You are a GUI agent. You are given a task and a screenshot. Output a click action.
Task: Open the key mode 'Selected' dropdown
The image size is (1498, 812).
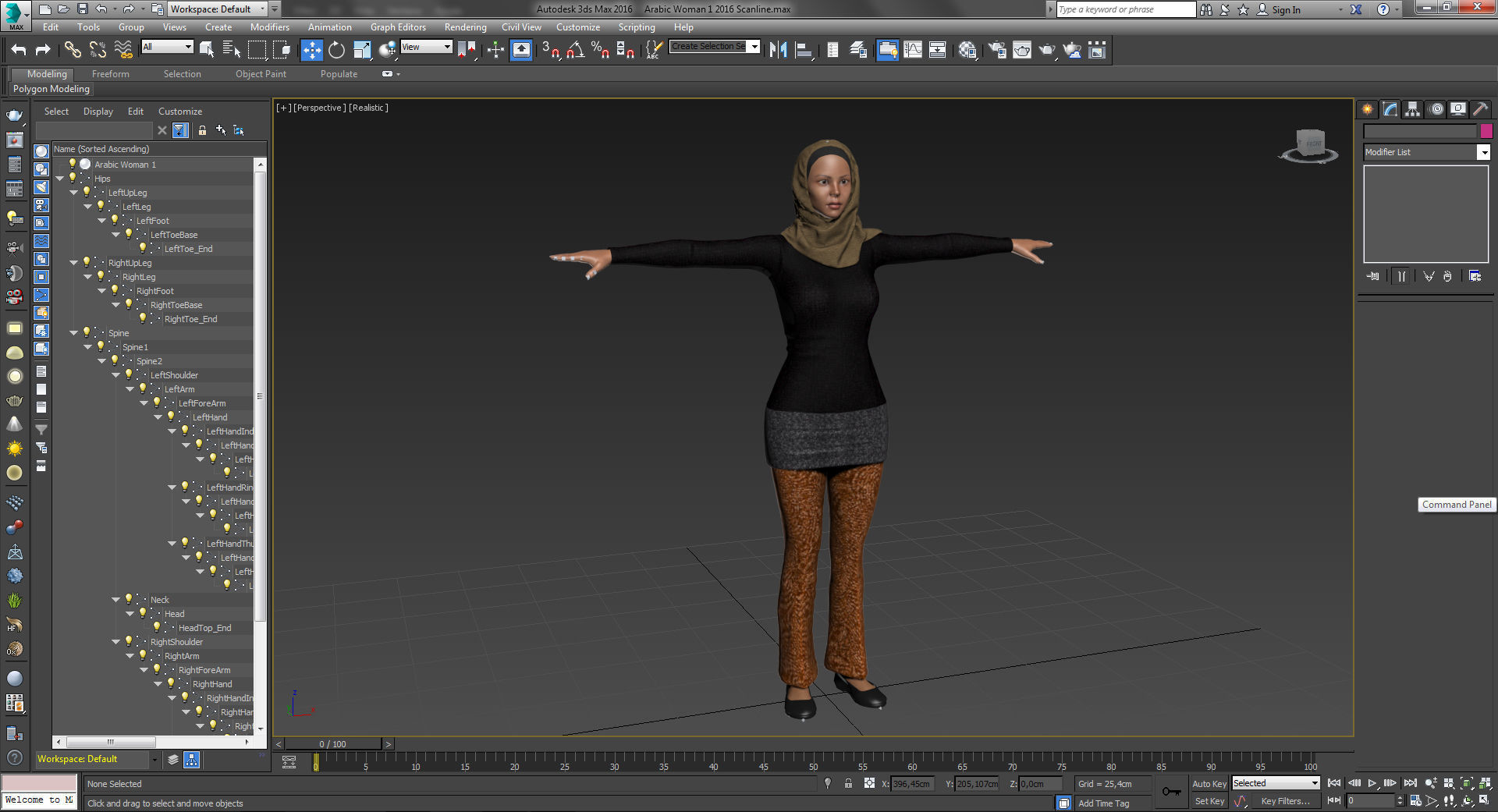click(1276, 783)
